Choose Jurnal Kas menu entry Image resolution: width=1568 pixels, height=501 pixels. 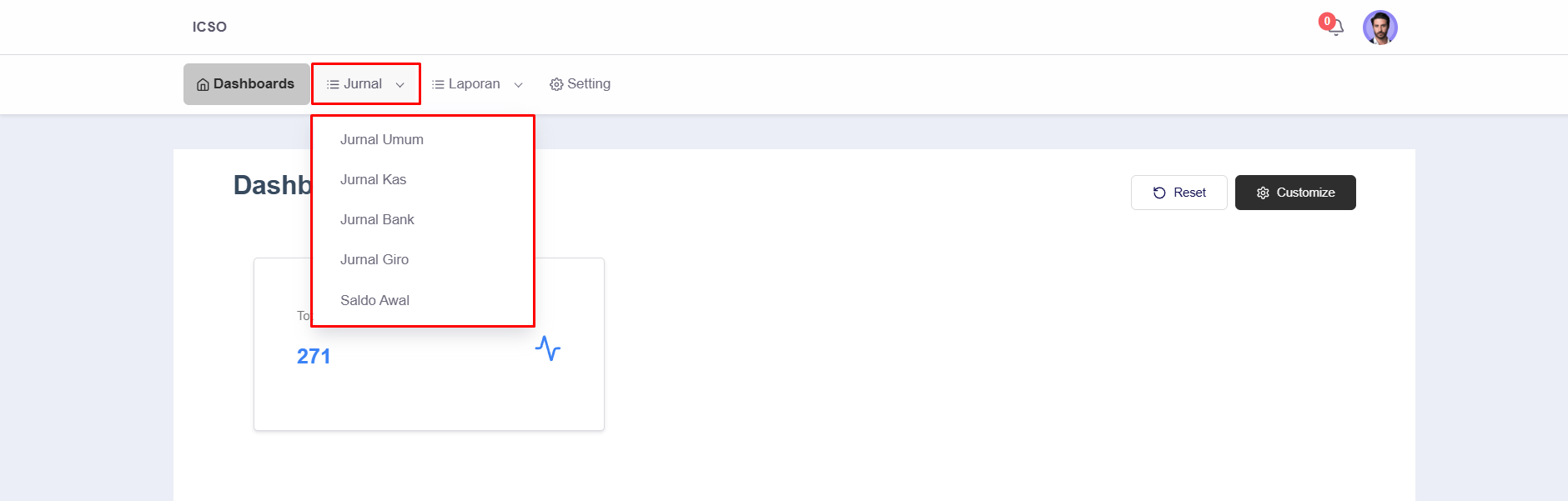pyautogui.click(x=373, y=179)
